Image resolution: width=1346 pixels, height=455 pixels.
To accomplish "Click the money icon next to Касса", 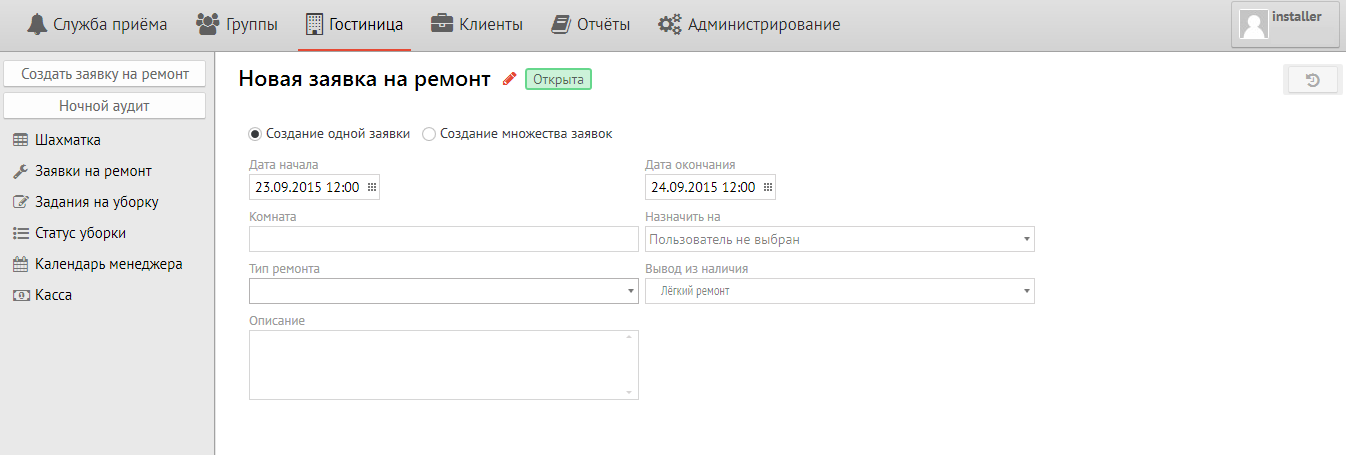I will pyautogui.click(x=20, y=296).
